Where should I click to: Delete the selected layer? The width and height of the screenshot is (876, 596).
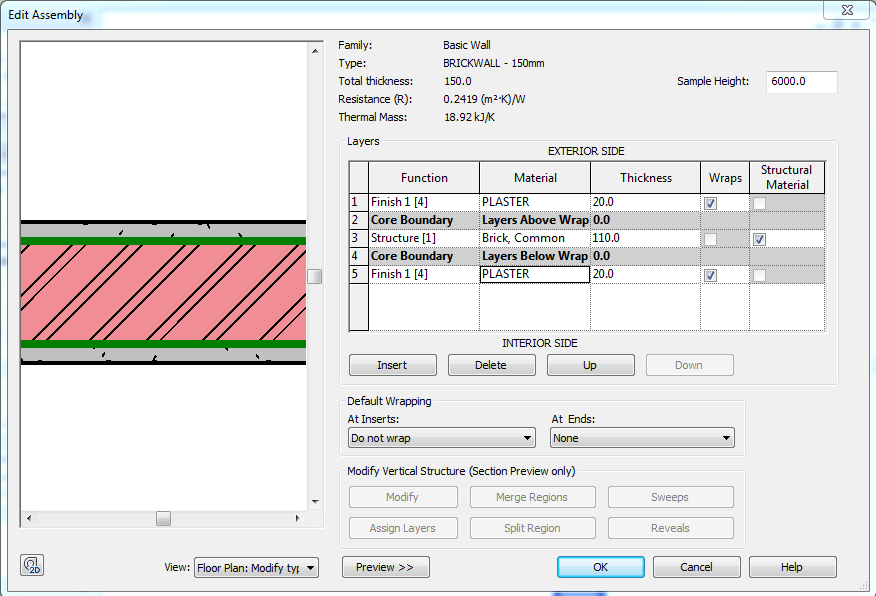point(491,364)
